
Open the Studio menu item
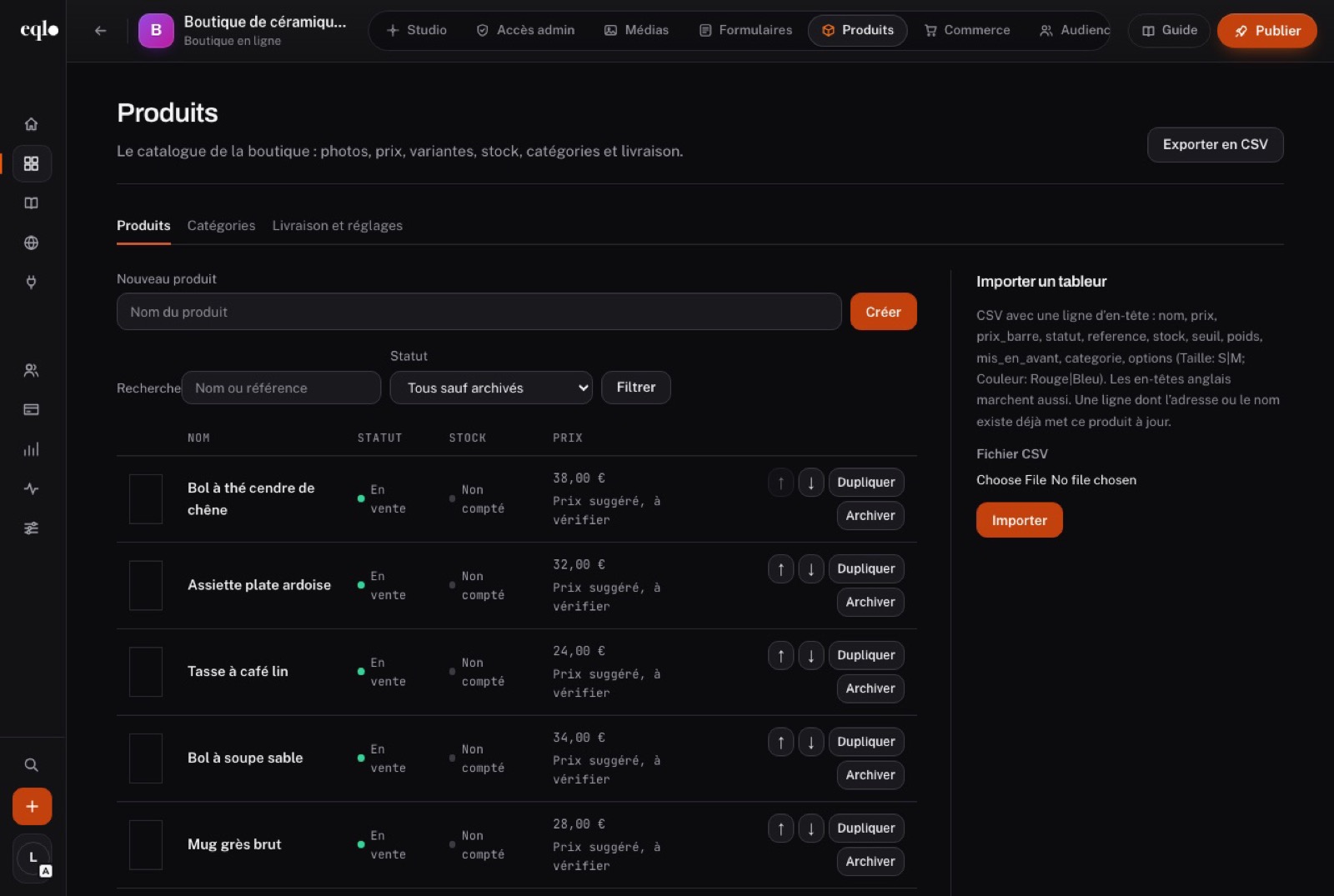[417, 30]
